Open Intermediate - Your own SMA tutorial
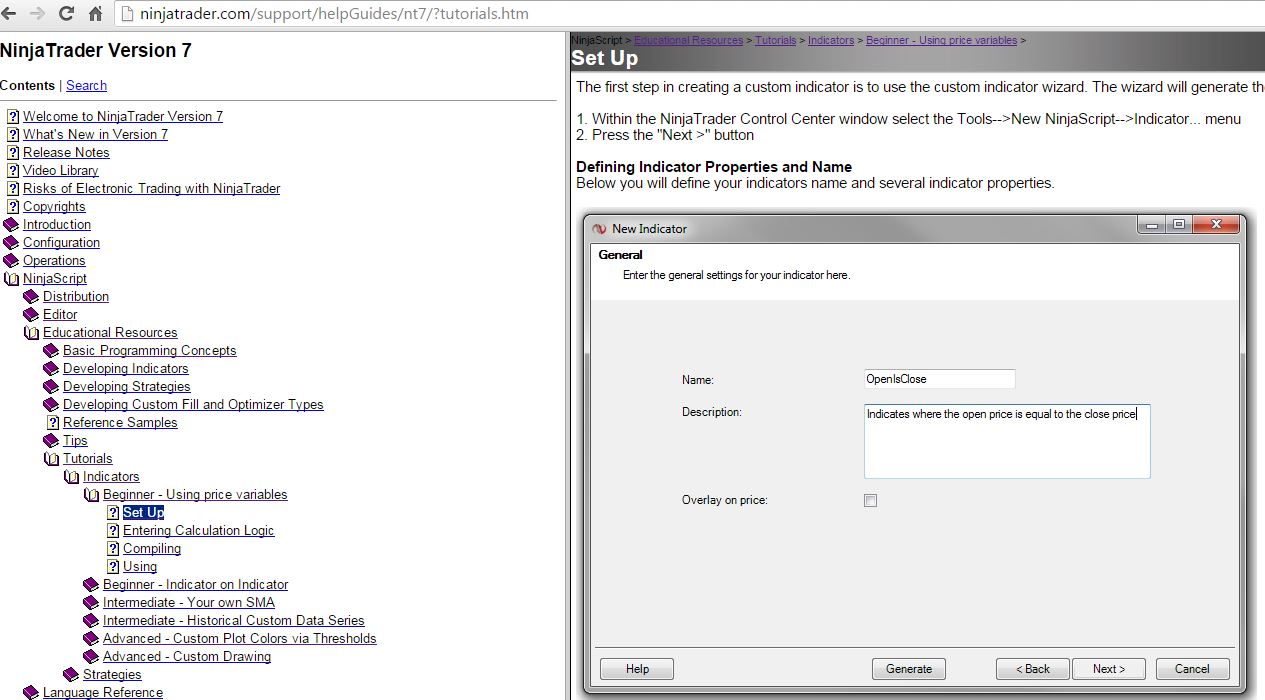 tap(188, 602)
